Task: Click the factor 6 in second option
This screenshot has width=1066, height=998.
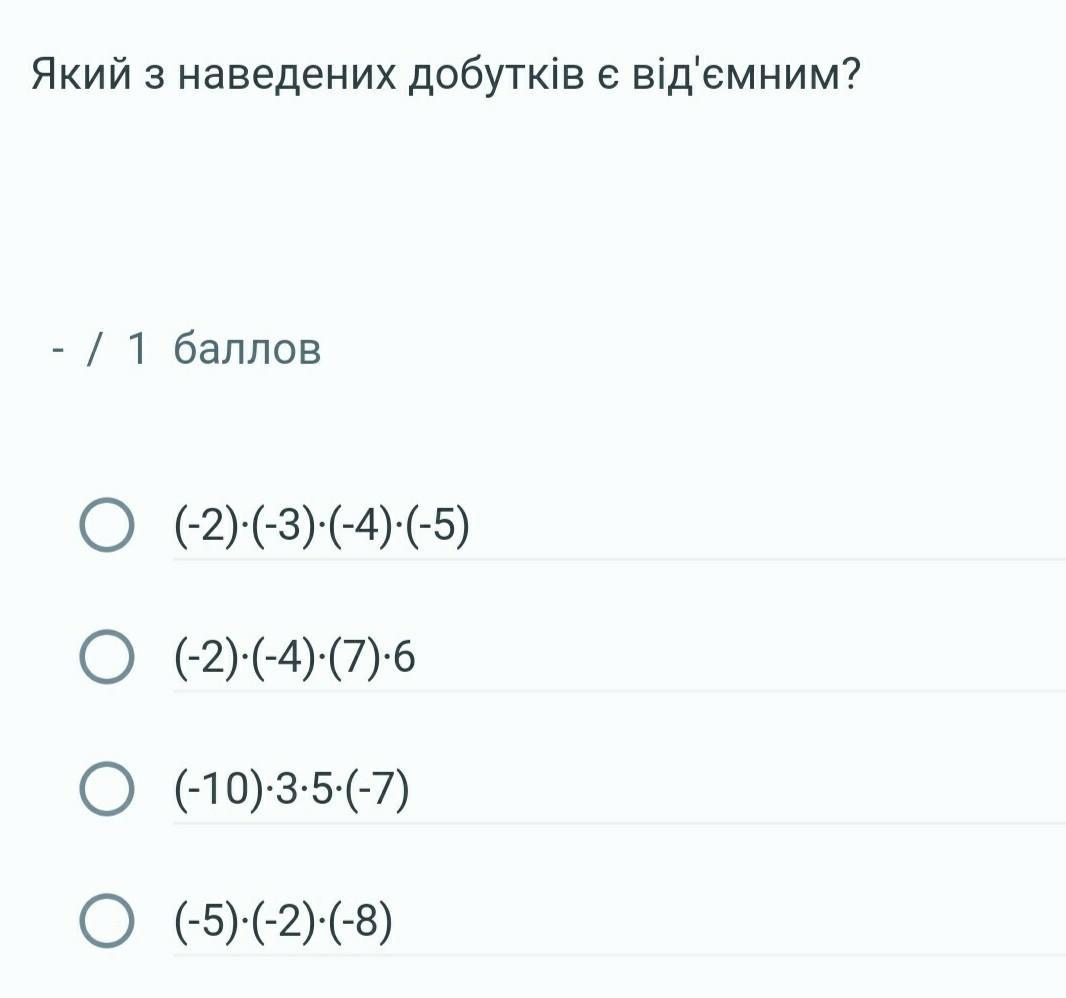Action: (x=404, y=657)
